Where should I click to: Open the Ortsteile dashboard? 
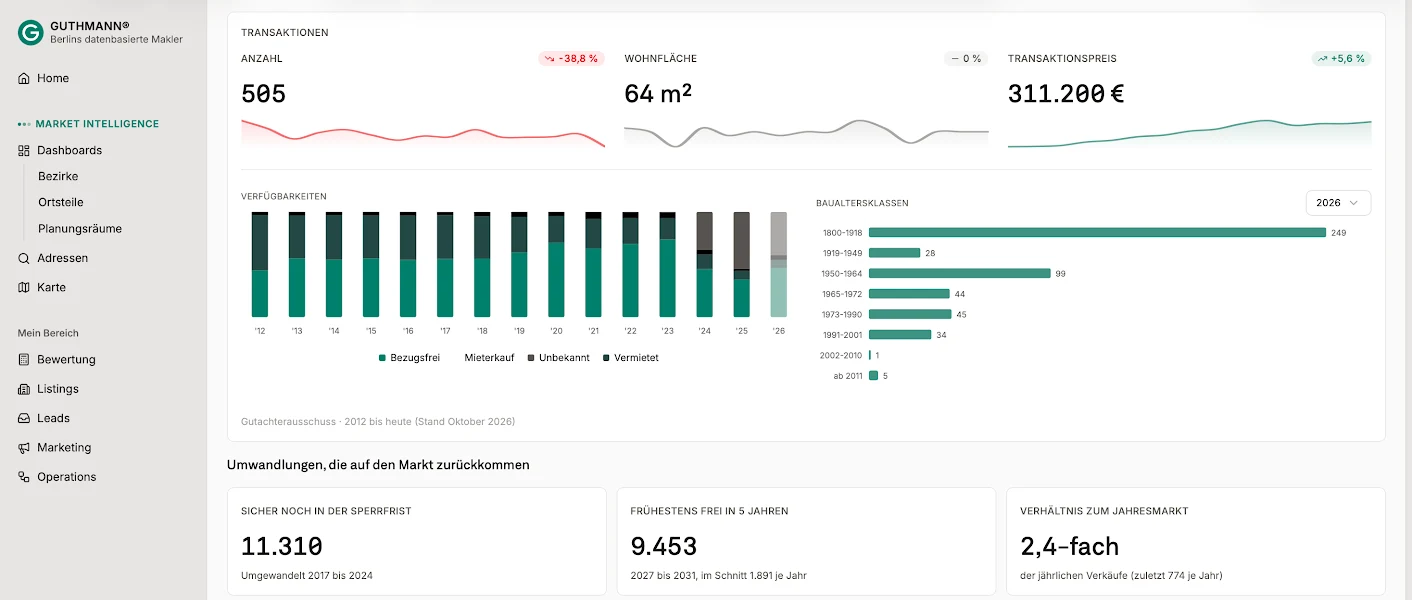pyautogui.click(x=61, y=202)
